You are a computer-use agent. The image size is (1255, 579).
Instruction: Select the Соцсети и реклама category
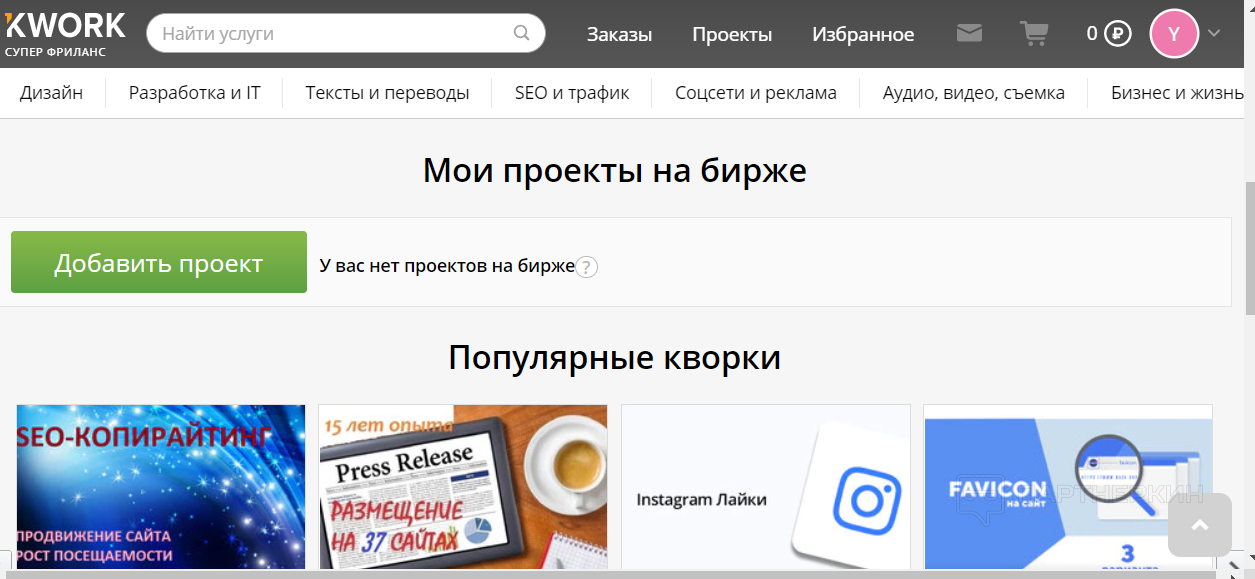(755, 93)
